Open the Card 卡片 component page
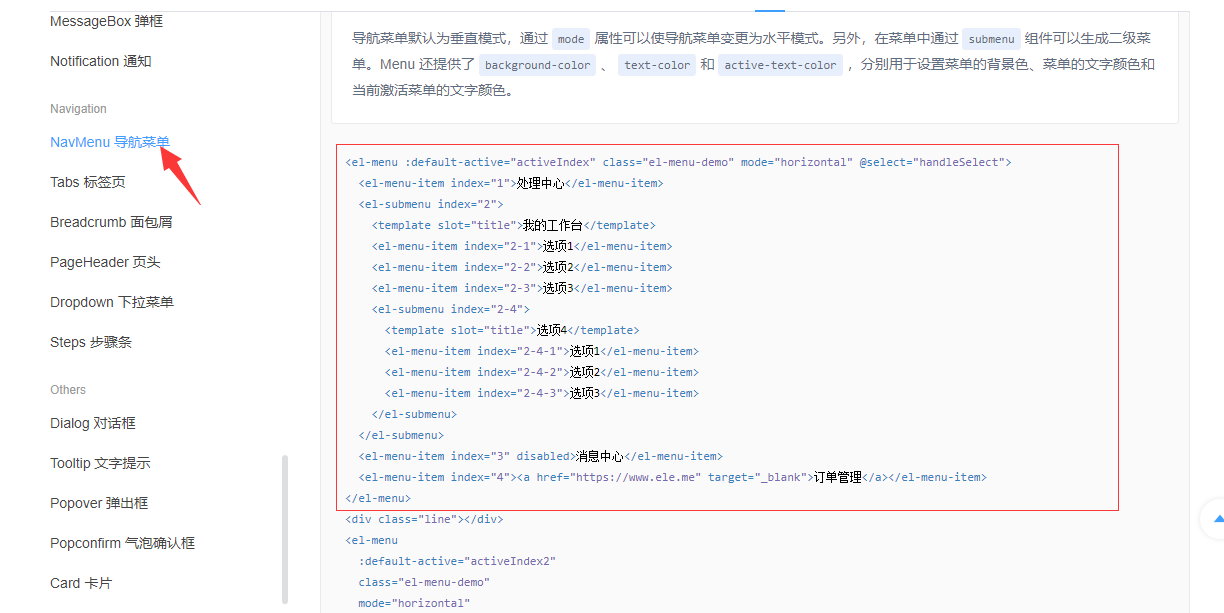 [x=81, y=582]
